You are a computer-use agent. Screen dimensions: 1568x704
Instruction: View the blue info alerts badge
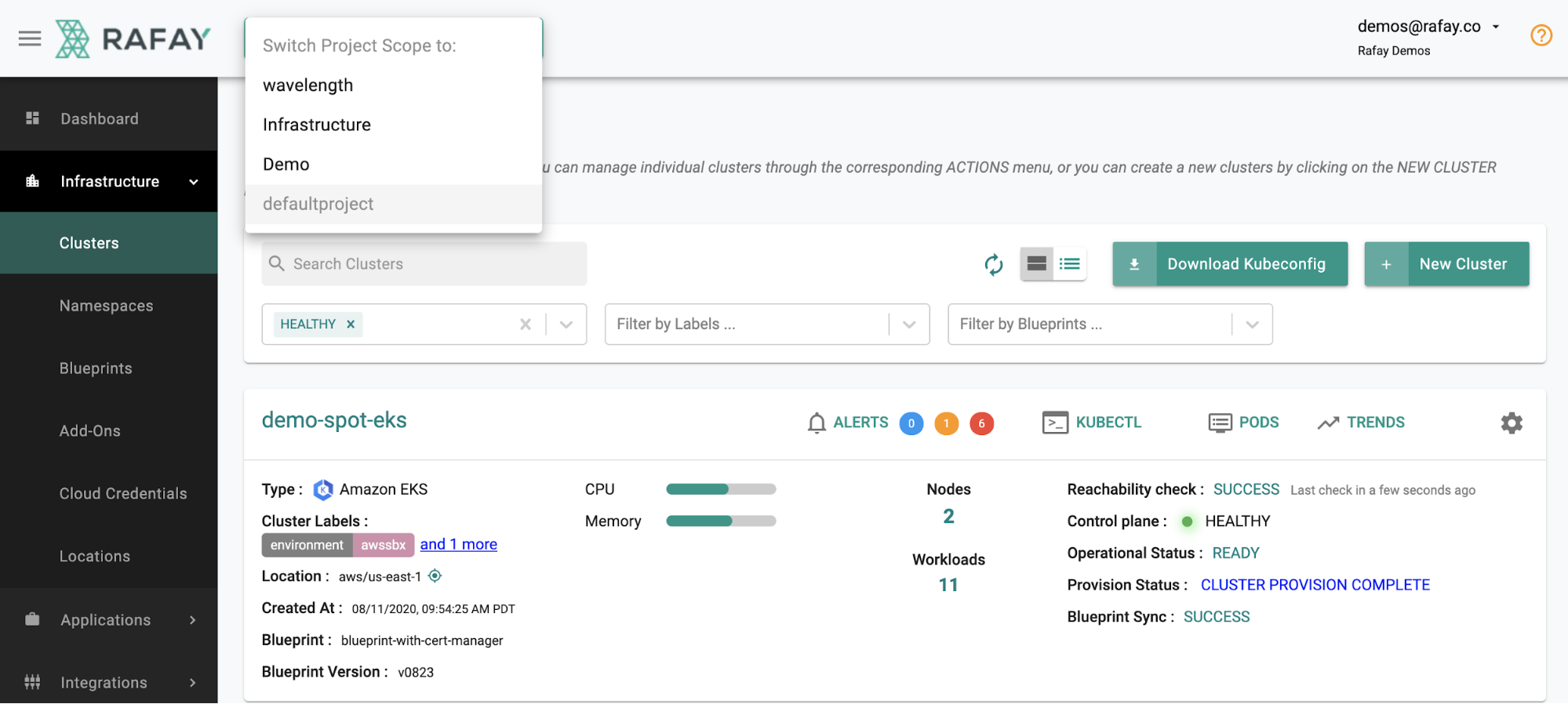[x=911, y=423]
